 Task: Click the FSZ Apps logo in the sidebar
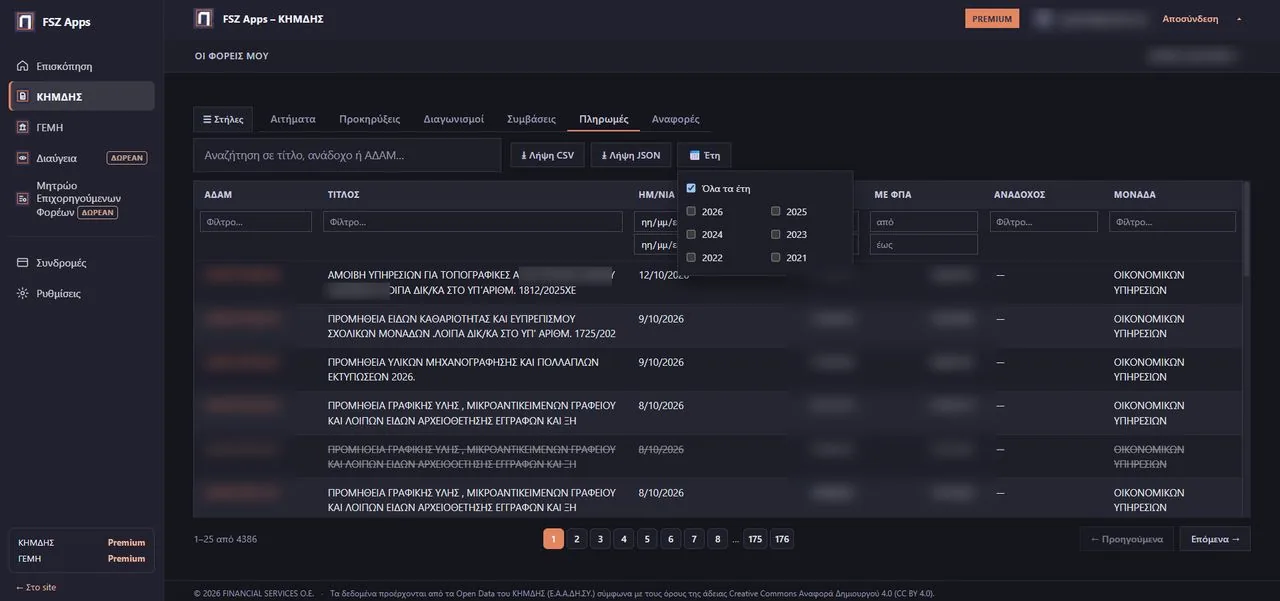(x=24, y=22)
